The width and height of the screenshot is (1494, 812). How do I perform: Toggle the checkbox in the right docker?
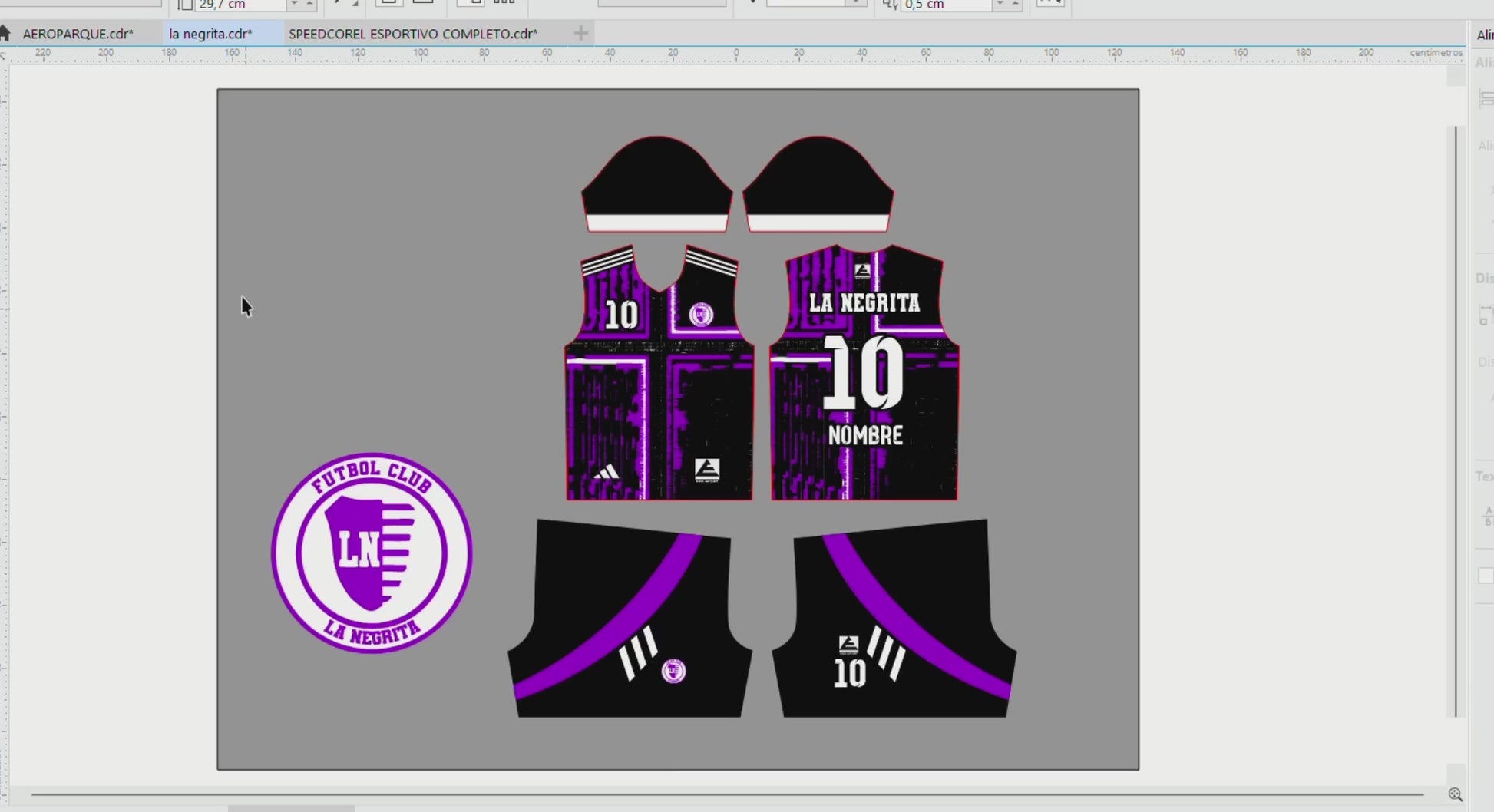tap(1486, 576)
